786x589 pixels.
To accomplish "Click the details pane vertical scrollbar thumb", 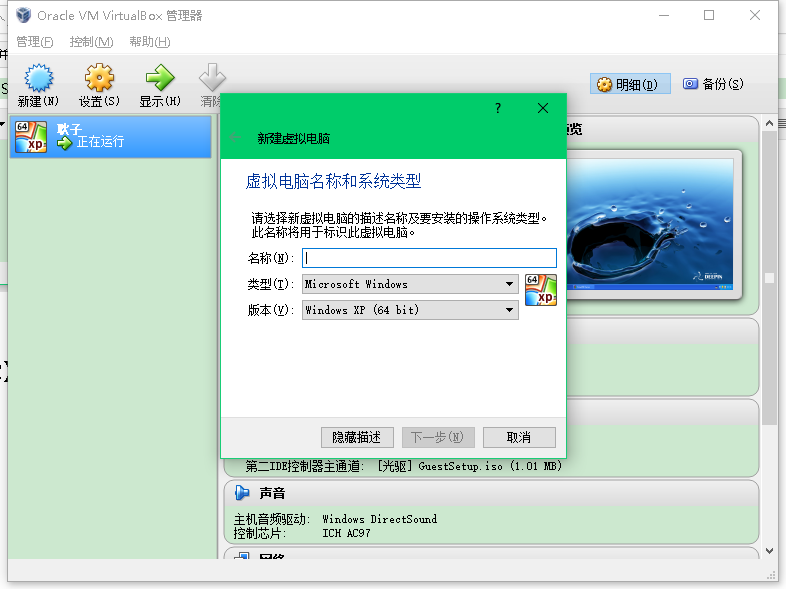I will (x=769, y=278).
